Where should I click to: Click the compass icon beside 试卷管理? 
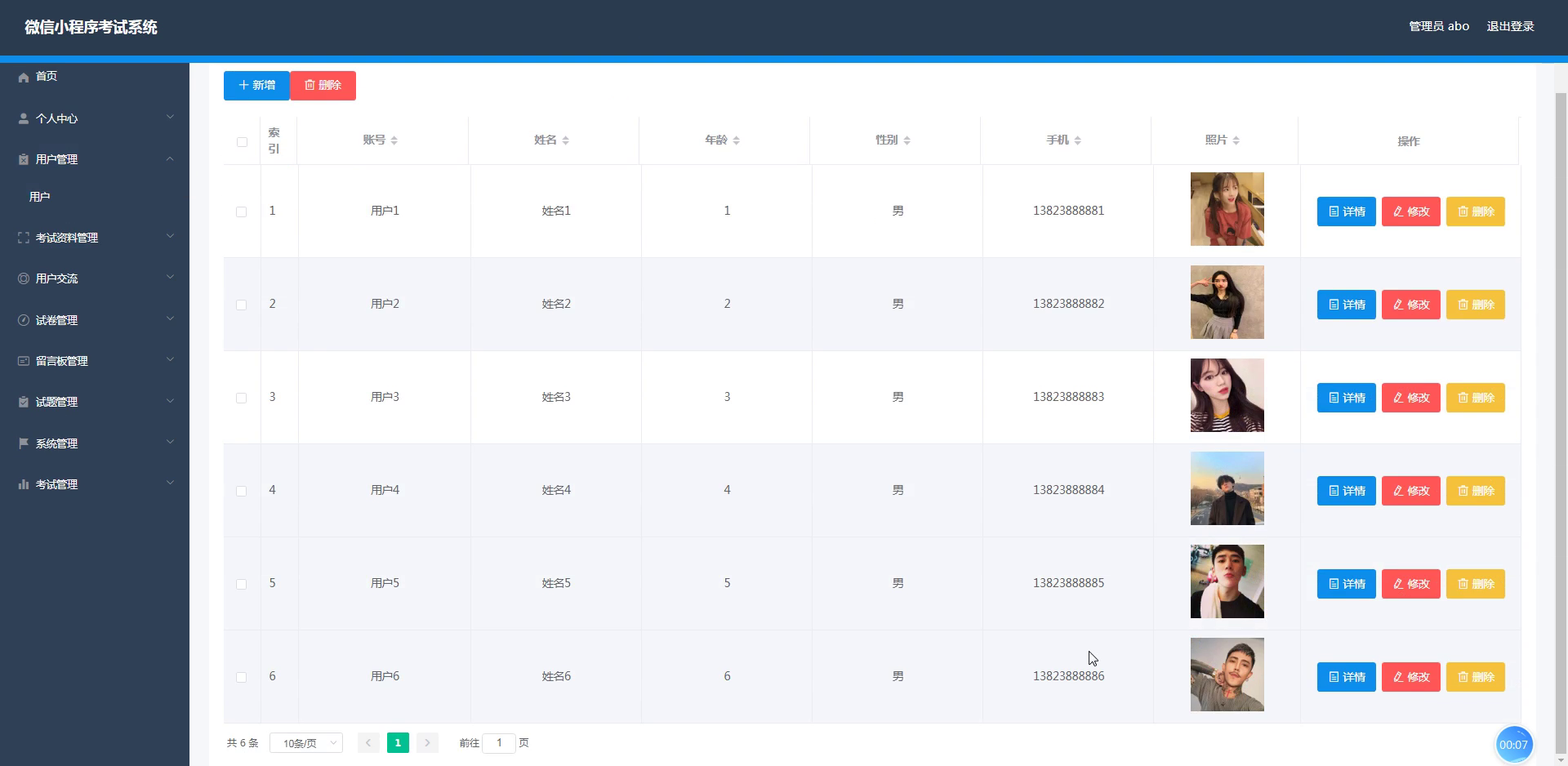(24, 320)
